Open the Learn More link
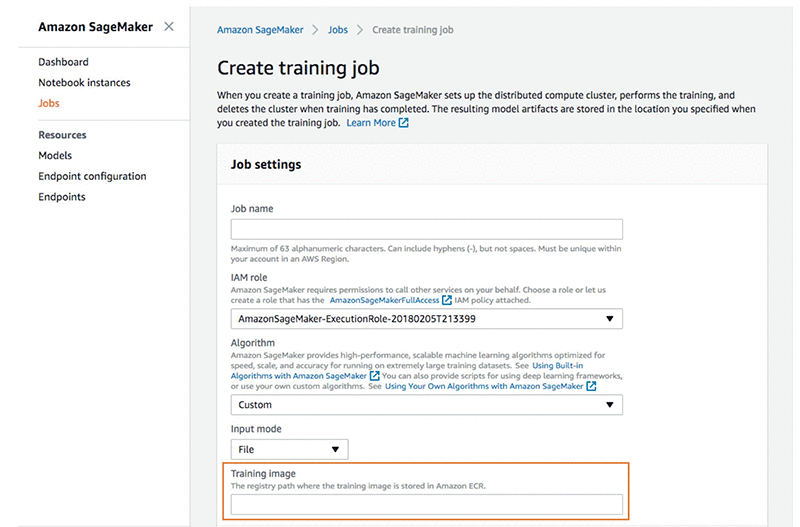This screenshot has width=800, height=527. coord(371,123)
